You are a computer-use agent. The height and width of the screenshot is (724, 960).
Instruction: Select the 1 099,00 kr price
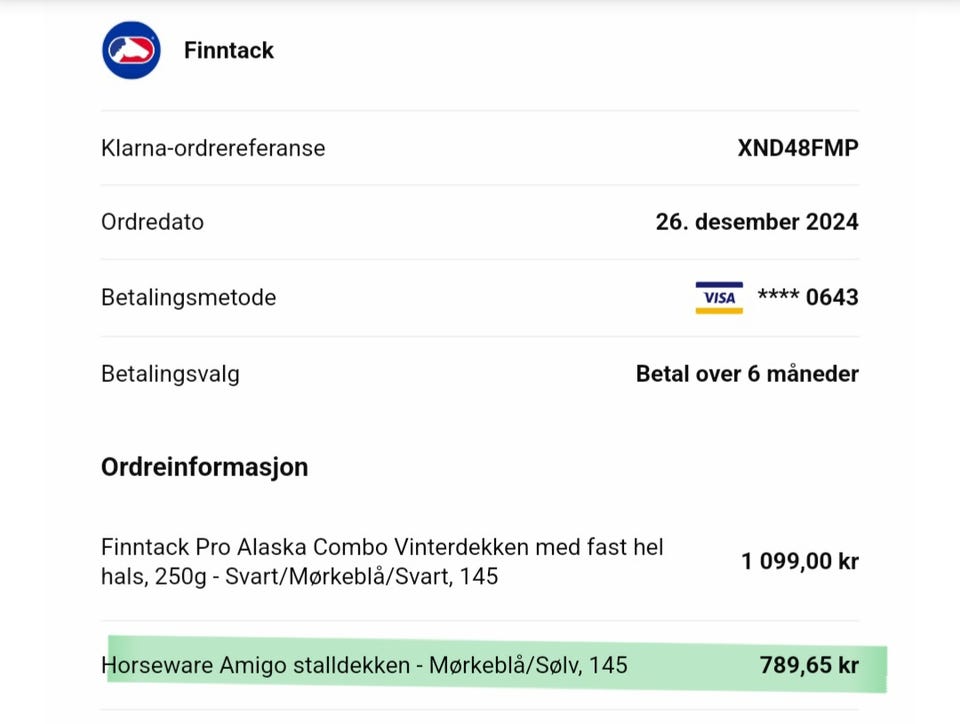click(x=799, y=561)
